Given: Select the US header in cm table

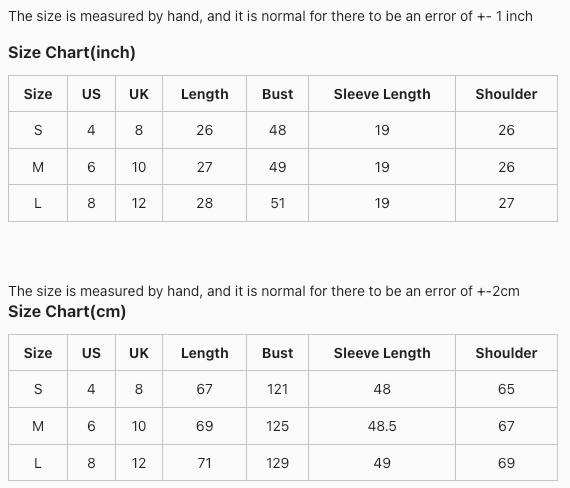Looking at the screenshot, I should coord(91,353).
